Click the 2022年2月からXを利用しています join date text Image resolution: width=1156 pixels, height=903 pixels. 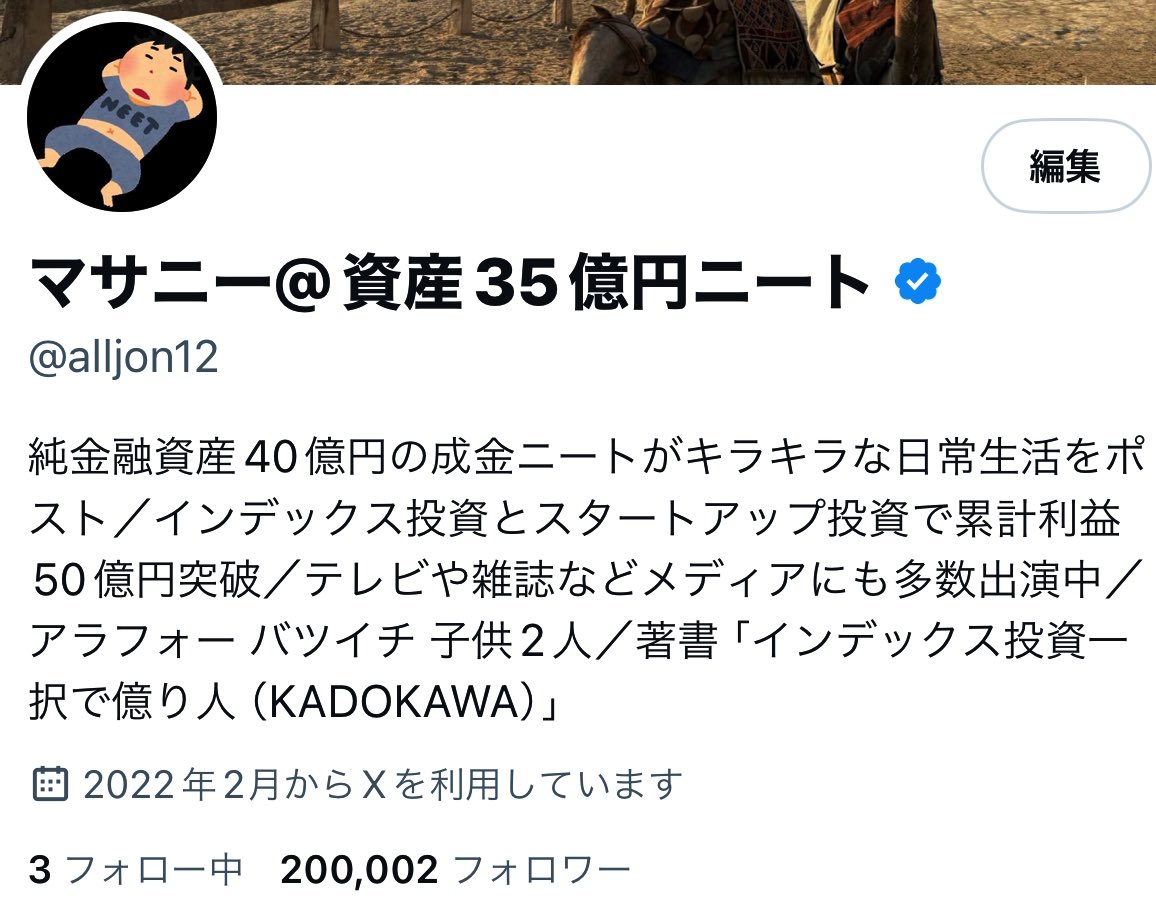[383, 784]
